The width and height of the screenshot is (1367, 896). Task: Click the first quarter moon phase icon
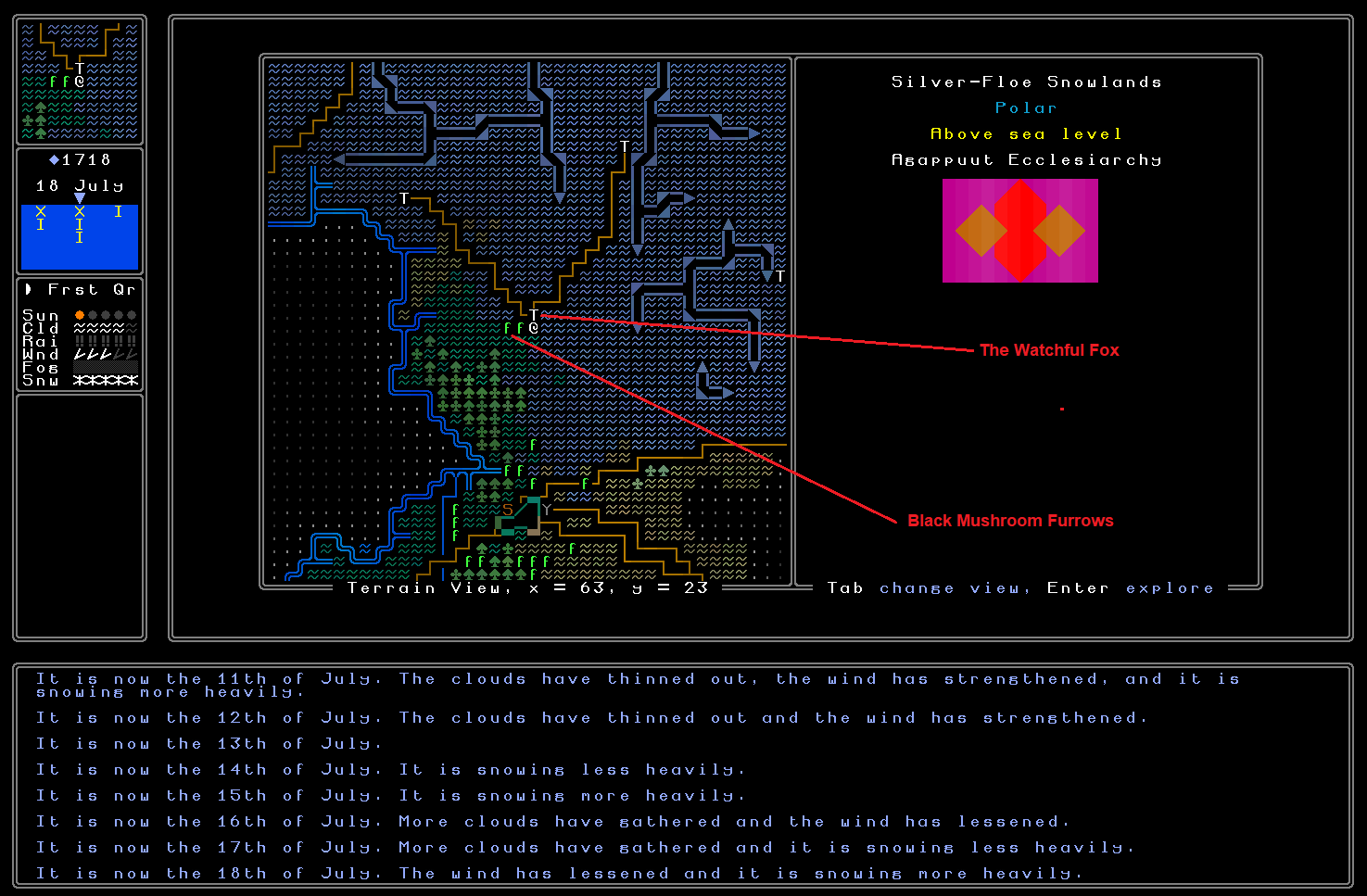click(x=29, y=289)
